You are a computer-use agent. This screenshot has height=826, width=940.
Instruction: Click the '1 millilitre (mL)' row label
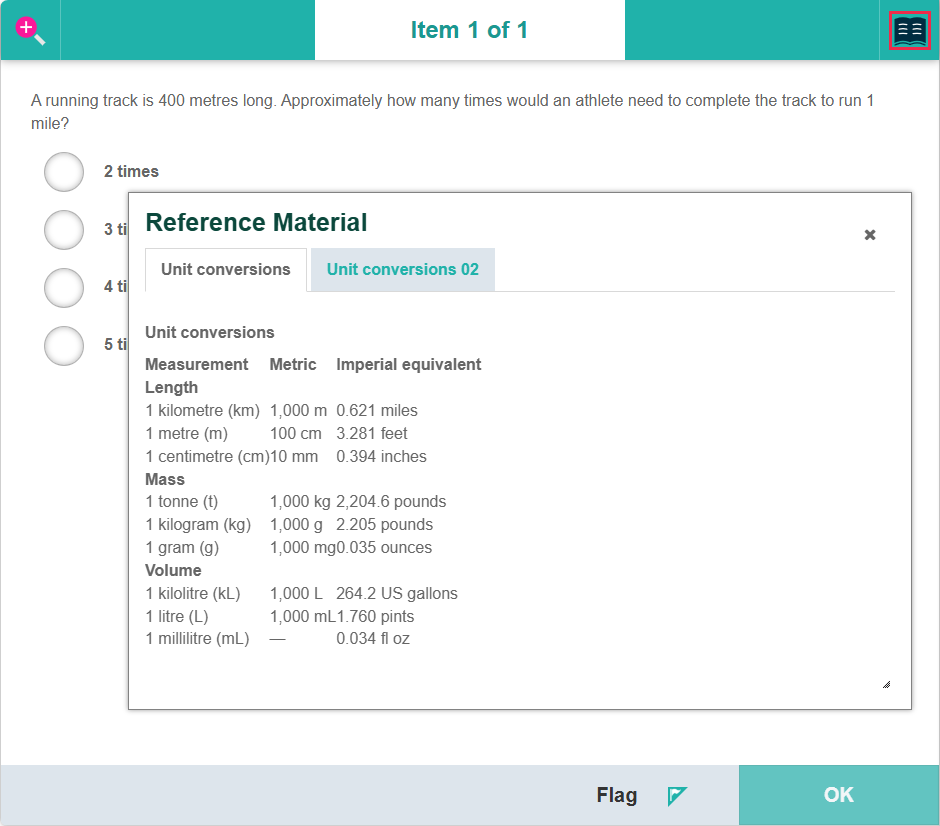[197, 639]
